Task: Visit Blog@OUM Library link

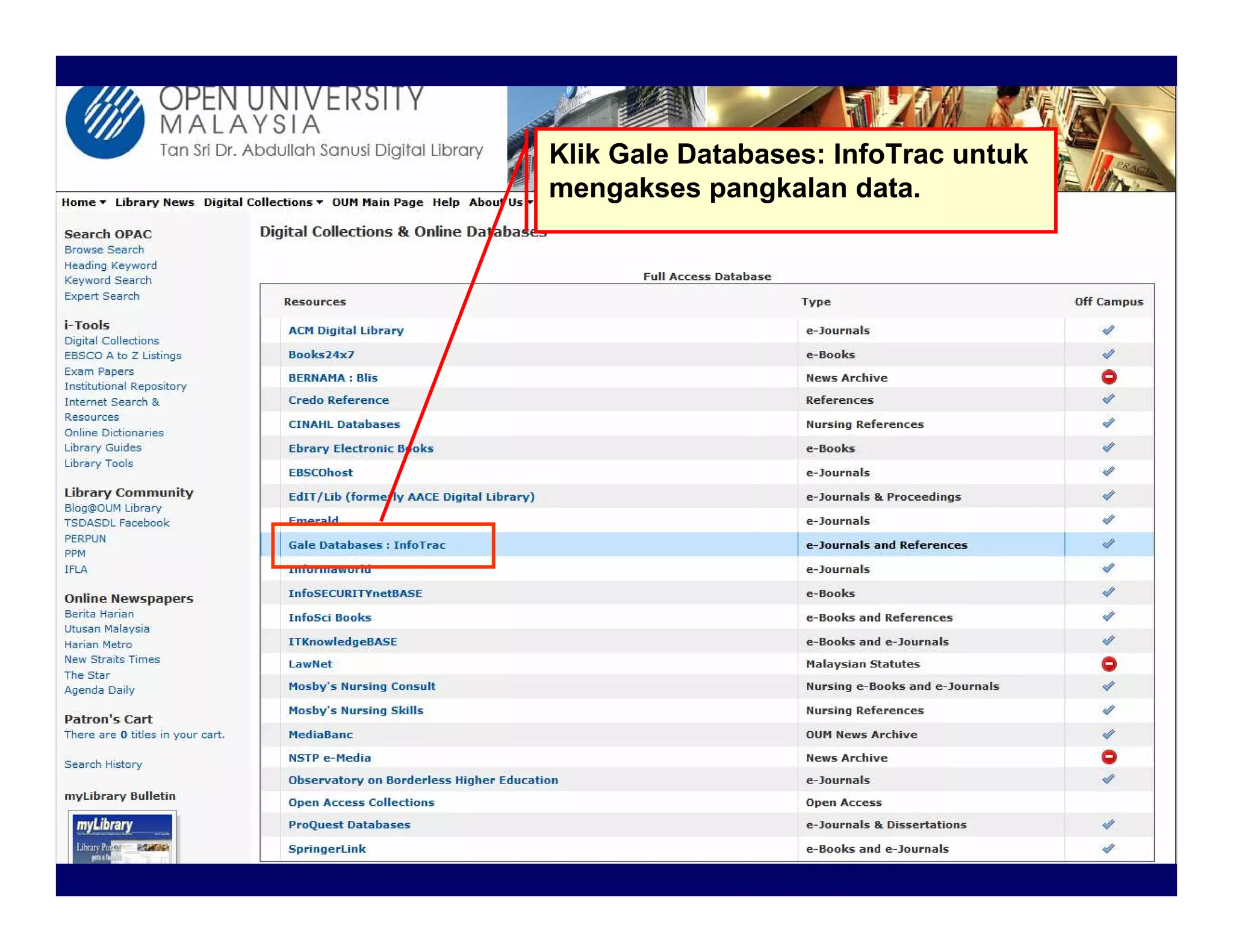Action: (x=113, y=508)
